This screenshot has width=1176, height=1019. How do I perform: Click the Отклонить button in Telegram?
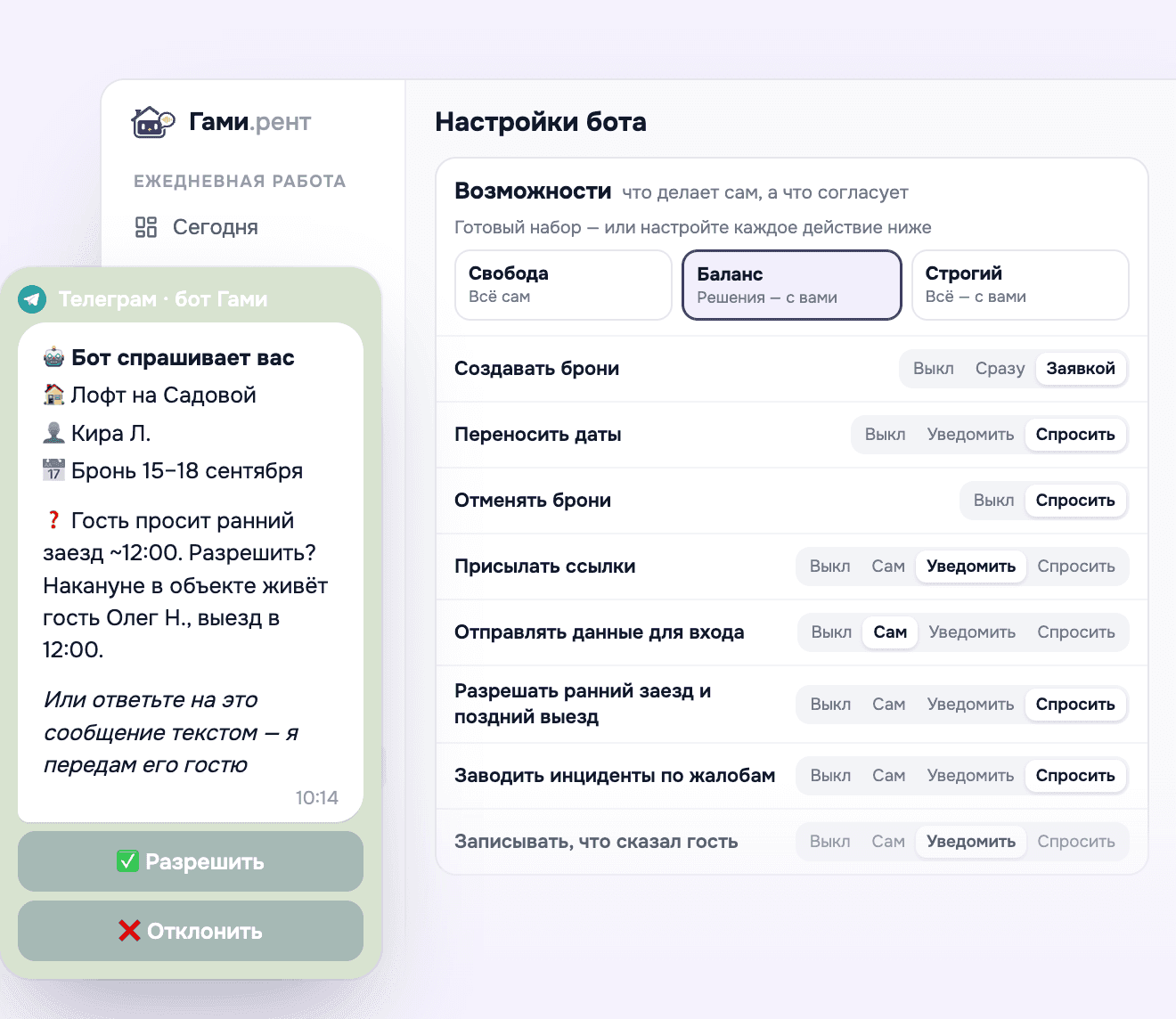click(191, 931)
